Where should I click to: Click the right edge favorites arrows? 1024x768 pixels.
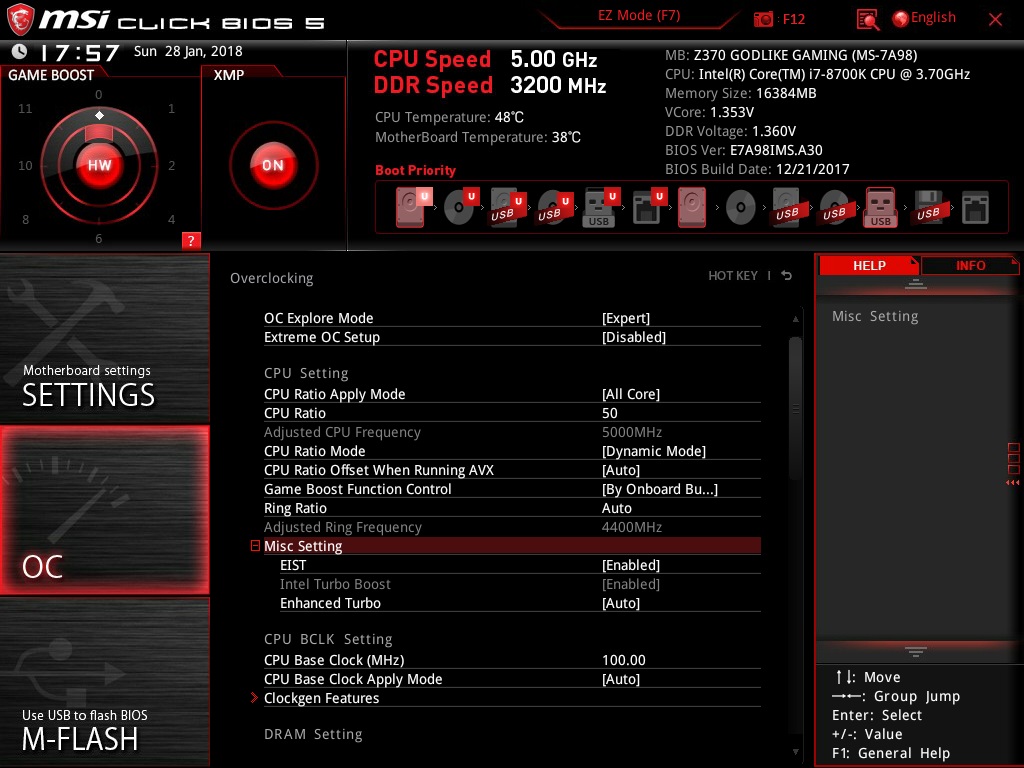pyautogui.click(x=1012, y=483)
